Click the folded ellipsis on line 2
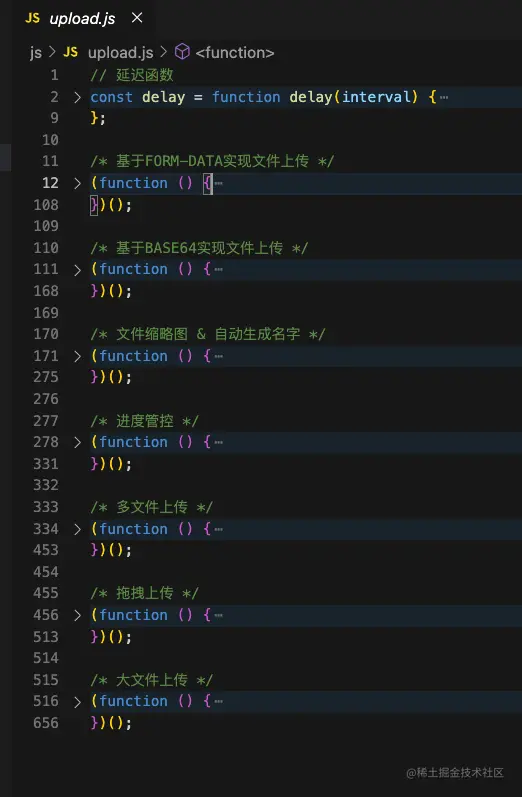Viewport: 522px width, 797px height. (444, 97)
